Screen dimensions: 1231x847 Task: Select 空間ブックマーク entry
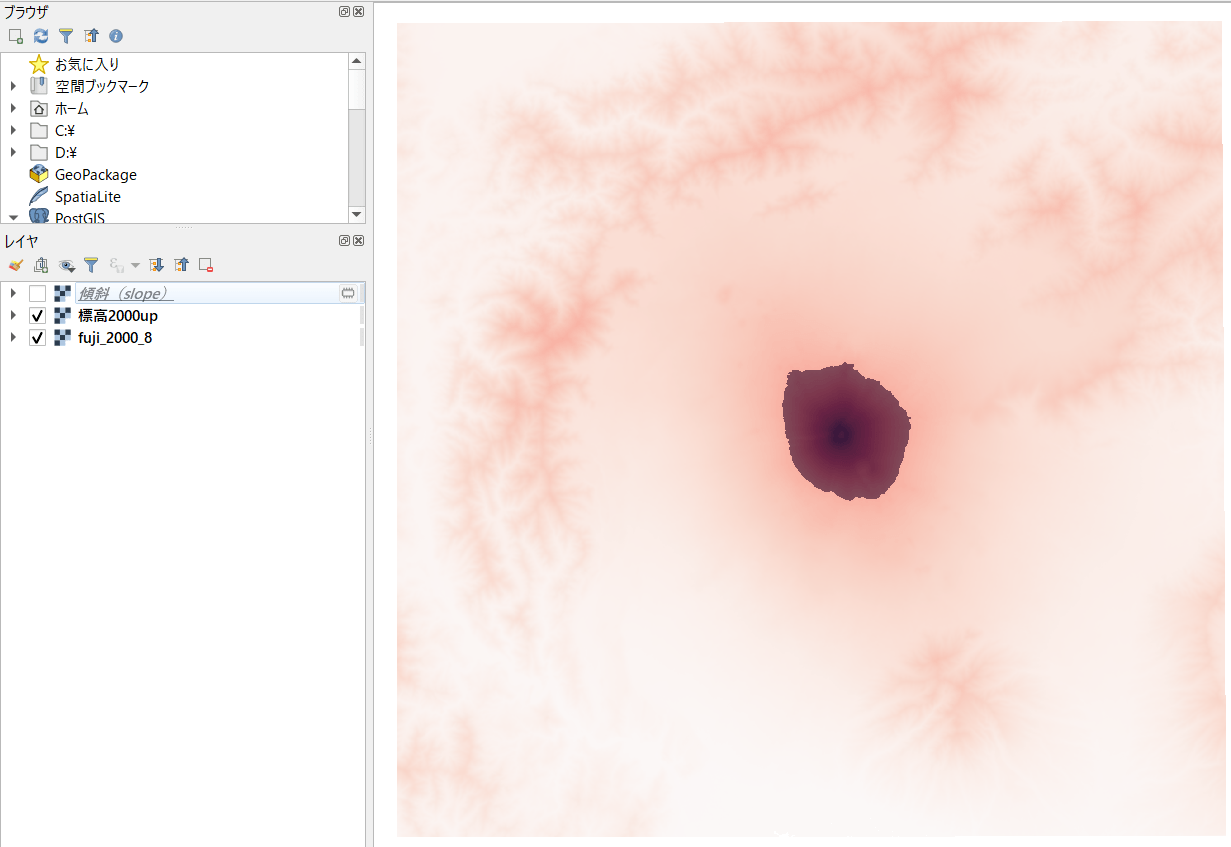tap(102, 86)
